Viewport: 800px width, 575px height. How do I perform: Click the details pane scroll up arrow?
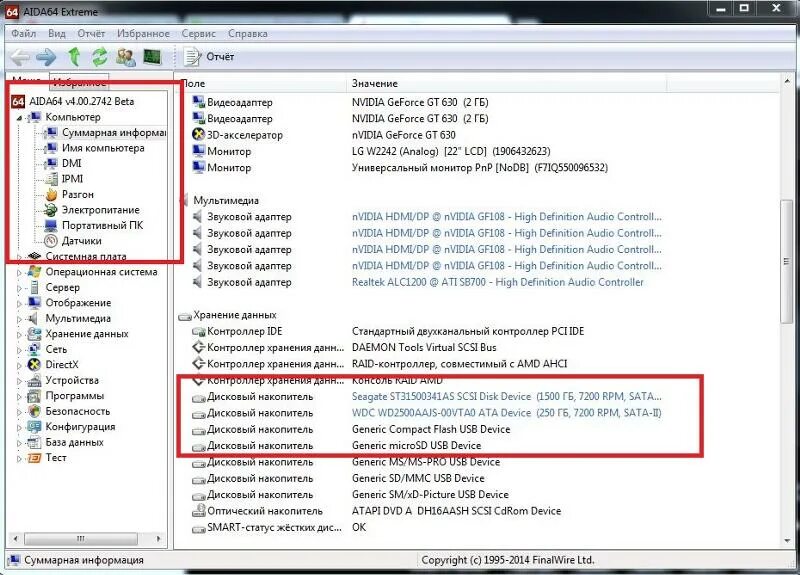(x=787, y=82)
